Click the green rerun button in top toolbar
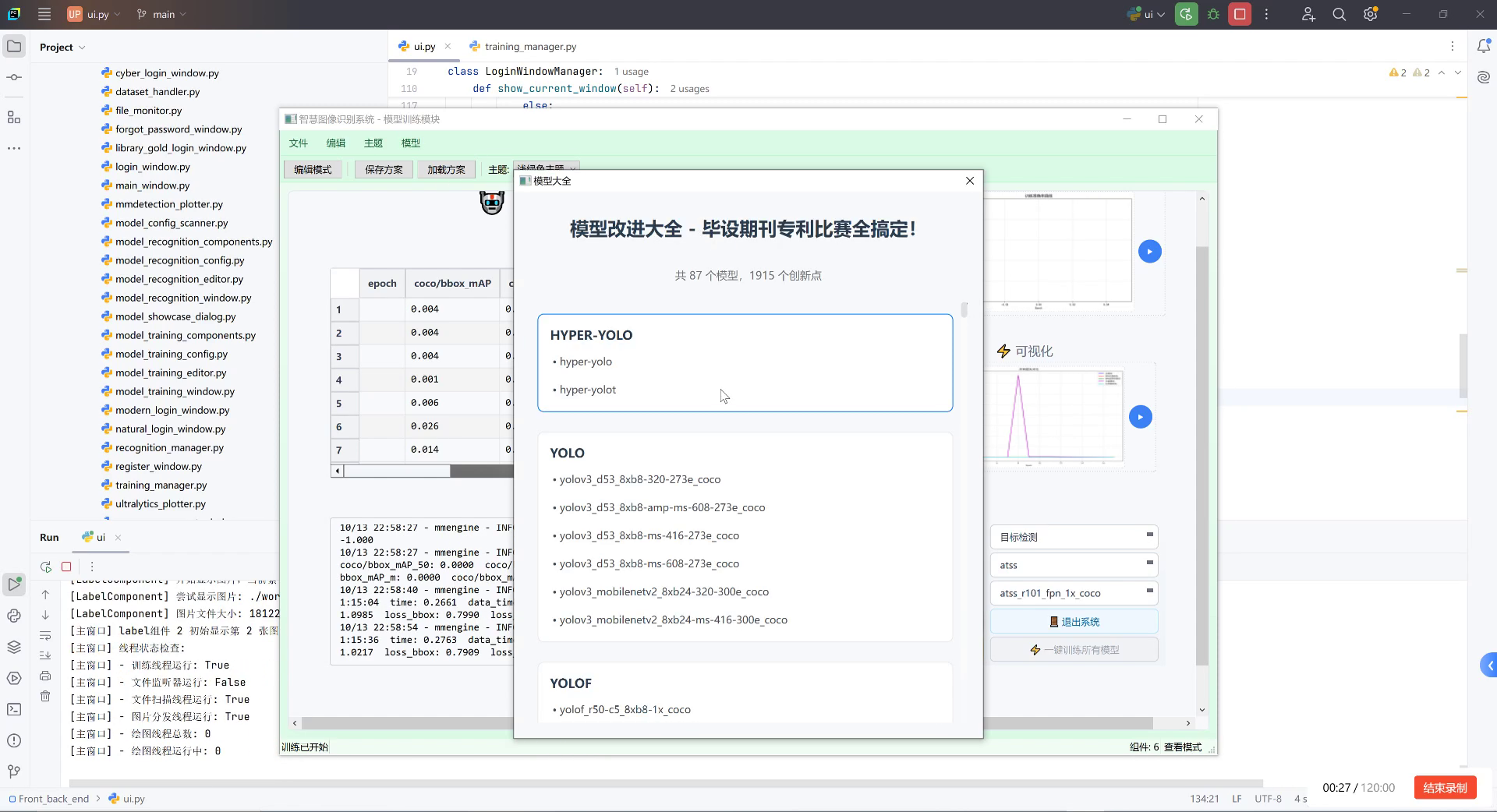This screenshot has width=1497, height=812. tap(1187, 14)
